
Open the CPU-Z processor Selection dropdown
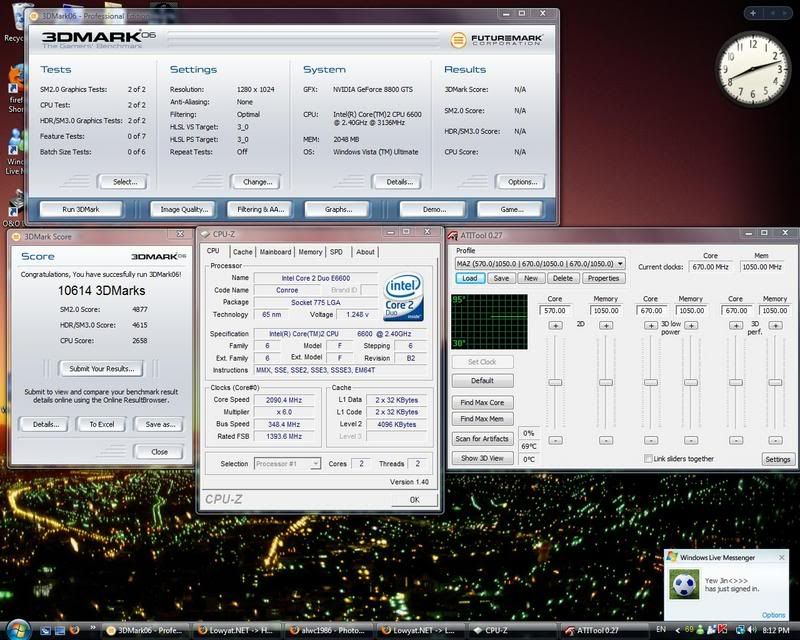287,463
